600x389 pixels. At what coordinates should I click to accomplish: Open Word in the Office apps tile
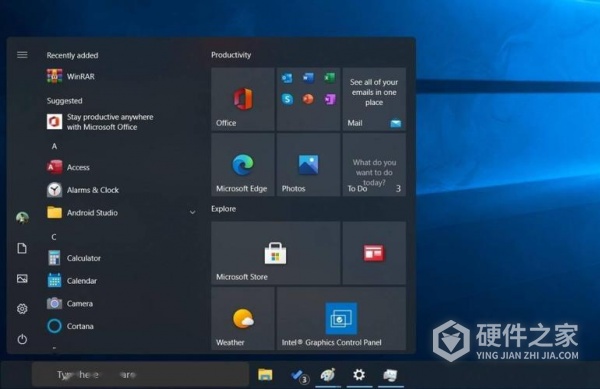pos(308,78)
